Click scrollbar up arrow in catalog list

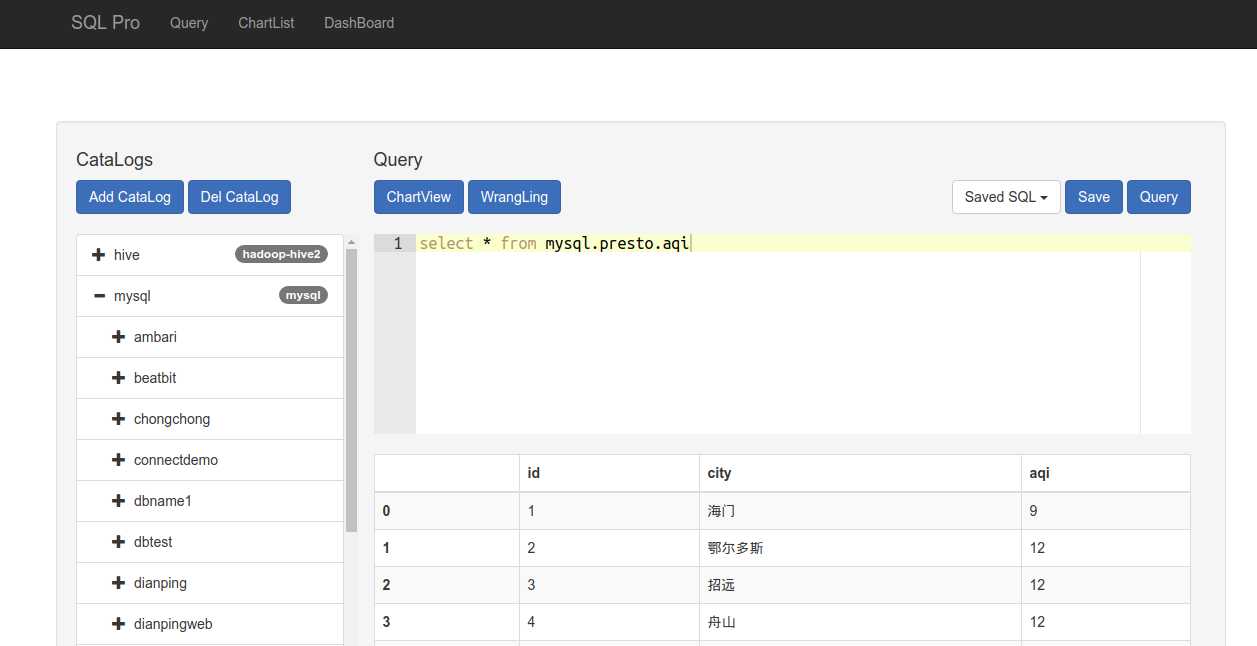point(351,242)
